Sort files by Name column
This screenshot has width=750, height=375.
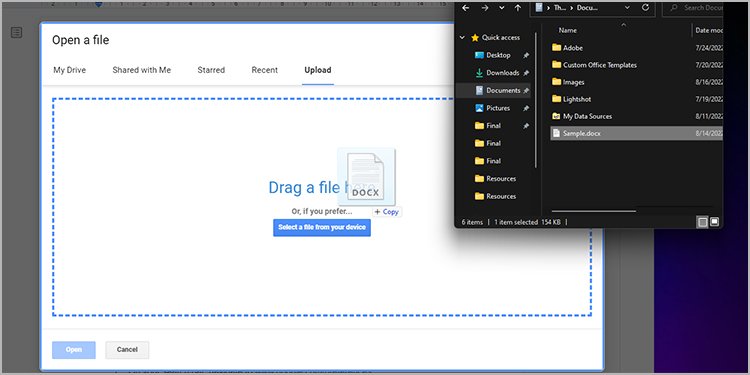(x=568, y=30)
